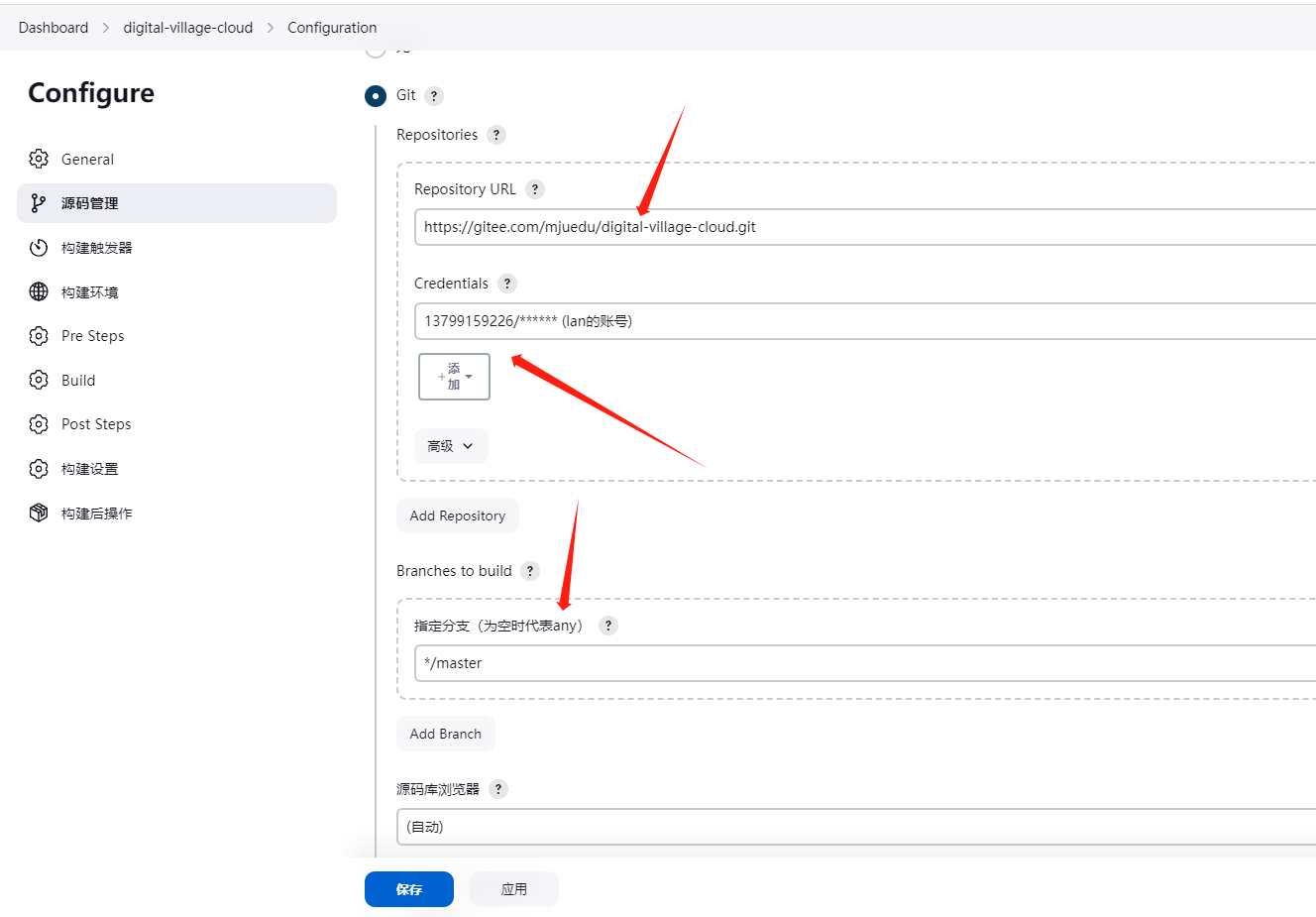This screenshot has height=917, width=1316.
Task: Click the 构建后操作 package icon
Action: click(39, 513)
